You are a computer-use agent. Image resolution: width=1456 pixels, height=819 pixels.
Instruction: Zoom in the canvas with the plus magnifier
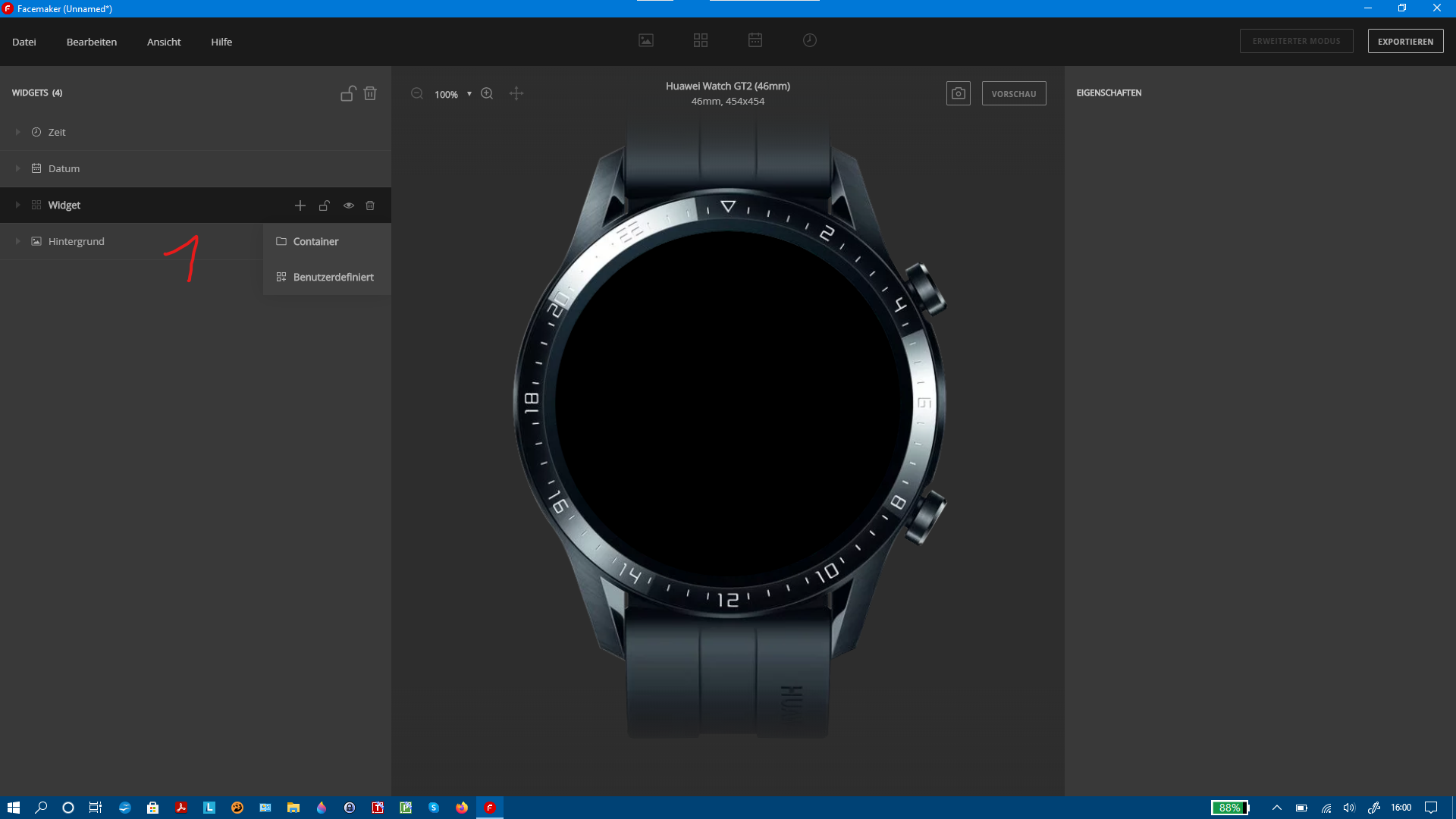click(x=487, y=93)
